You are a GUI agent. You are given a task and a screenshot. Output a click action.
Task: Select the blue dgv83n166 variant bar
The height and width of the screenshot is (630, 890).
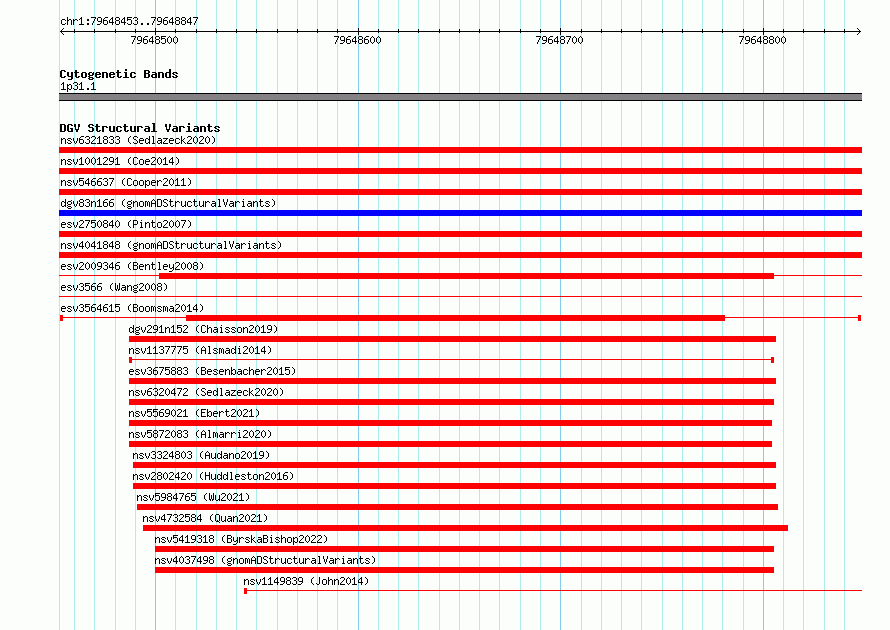pyautogui.click(x=460, y=213)
